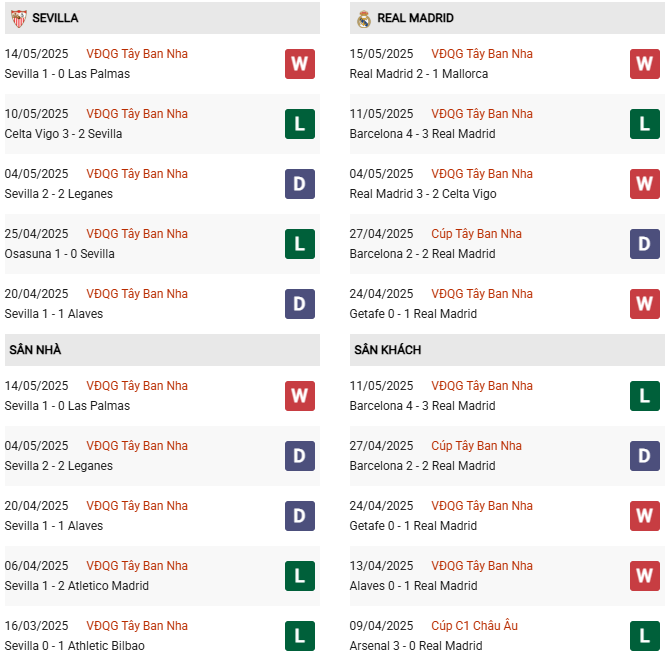Open the Sevilla 0 - 1 Athletic Bilbao match

point(74,646)
